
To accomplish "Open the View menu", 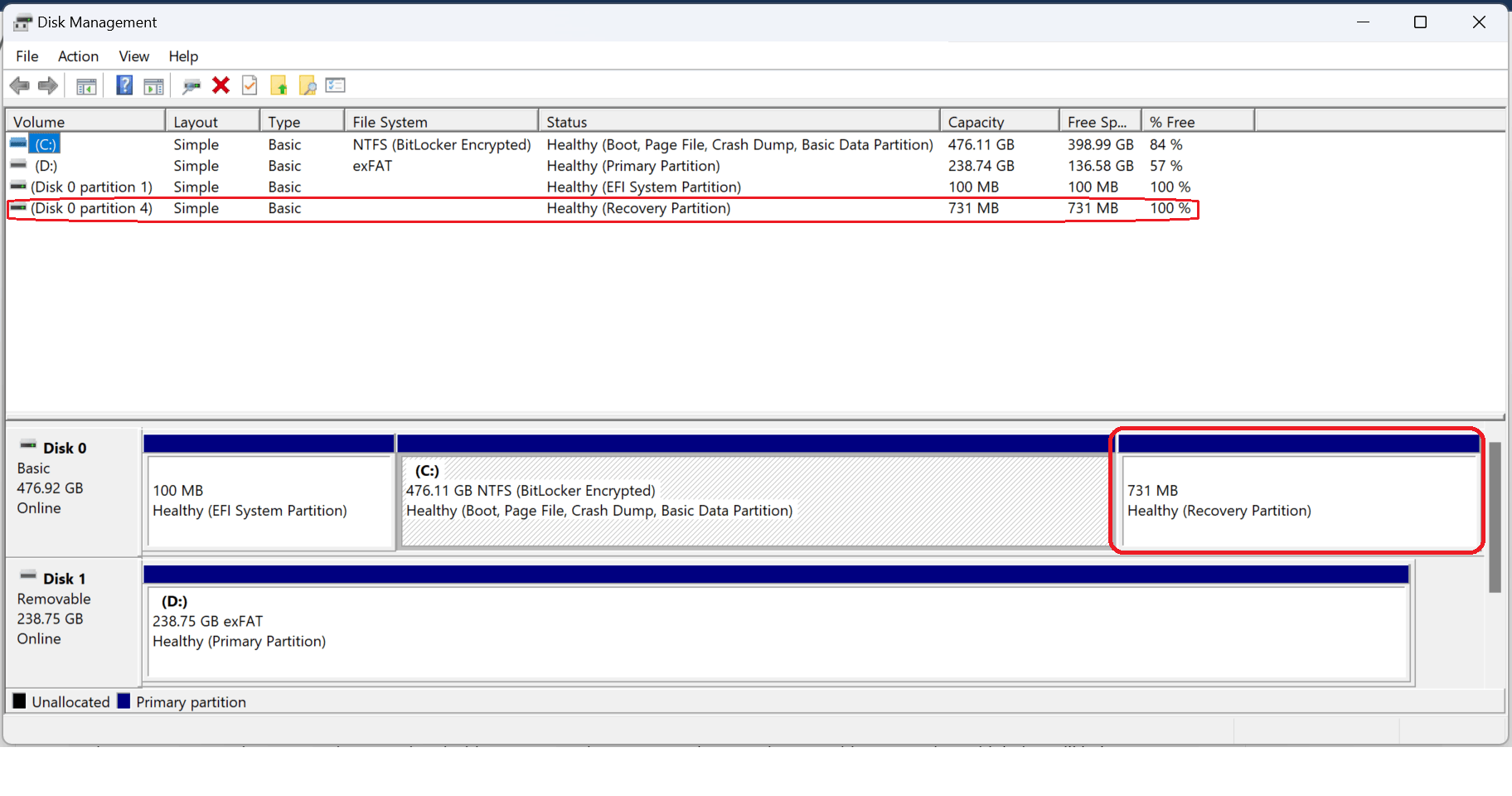I will (x=134, y=56).
